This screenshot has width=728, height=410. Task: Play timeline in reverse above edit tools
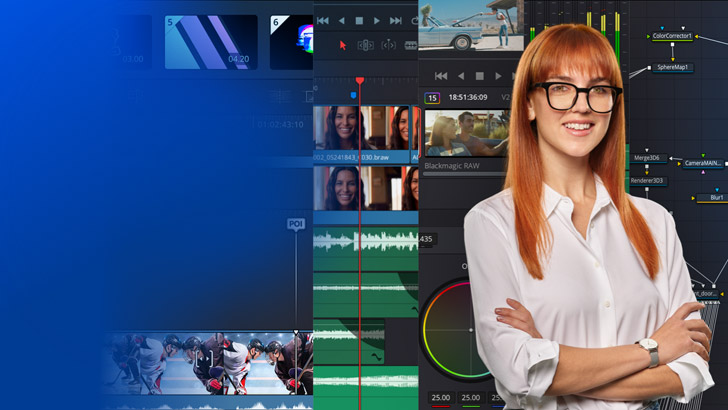pyautogui.click(x=341, y=20)
